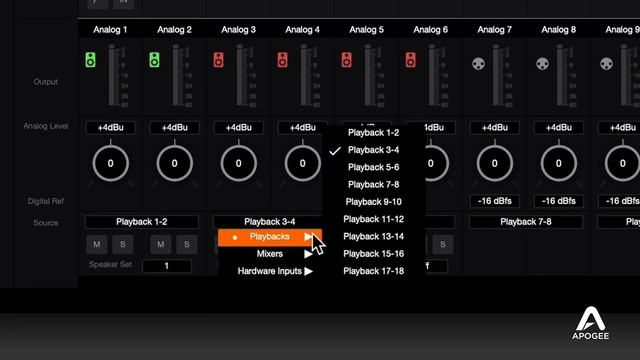Click Analog 3 red speaker icon
Screen dimensions: 640x360
tap(218, 60)
